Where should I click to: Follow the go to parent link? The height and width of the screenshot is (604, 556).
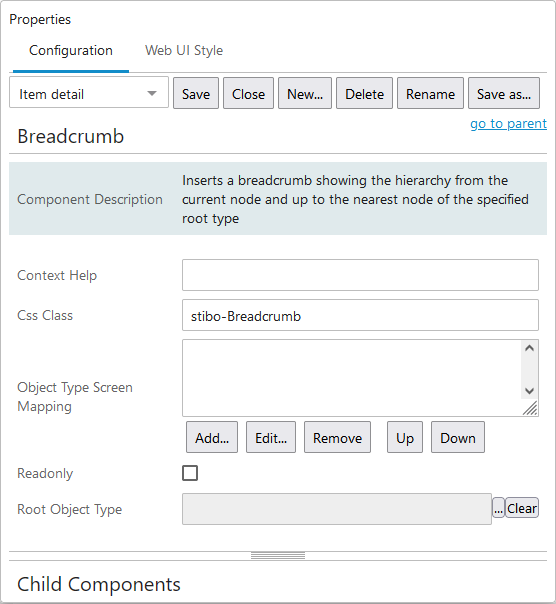508,124
